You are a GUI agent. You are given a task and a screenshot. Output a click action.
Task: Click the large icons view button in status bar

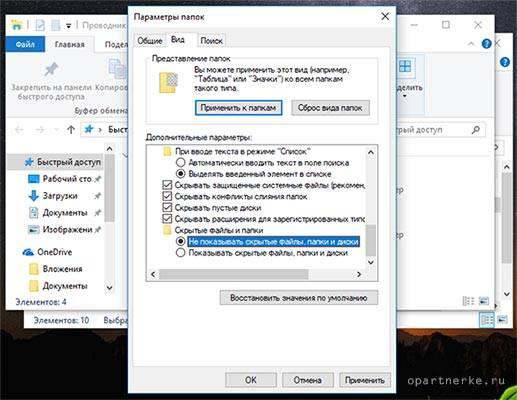[x=483, y=301]
